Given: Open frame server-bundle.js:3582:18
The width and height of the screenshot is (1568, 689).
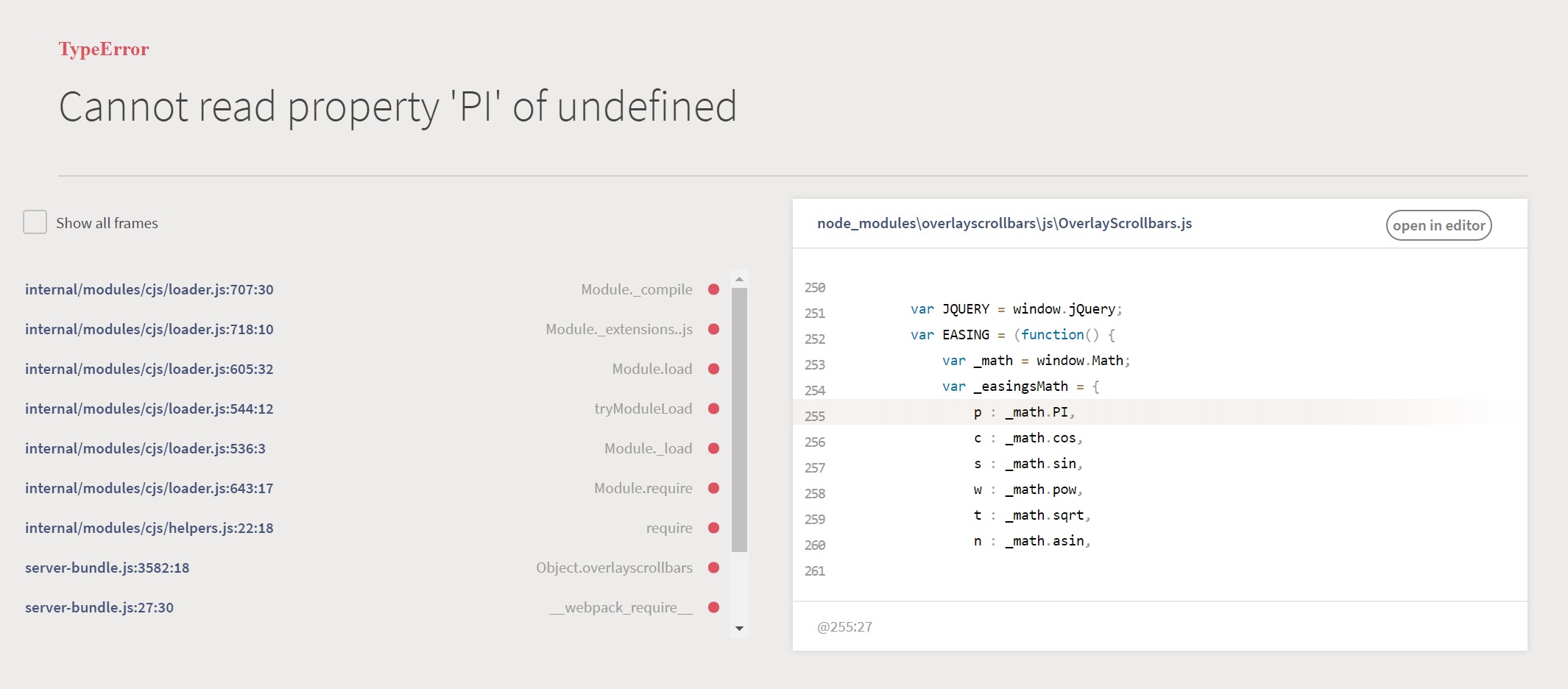Looking at the screenshot, I should [107, 568].
